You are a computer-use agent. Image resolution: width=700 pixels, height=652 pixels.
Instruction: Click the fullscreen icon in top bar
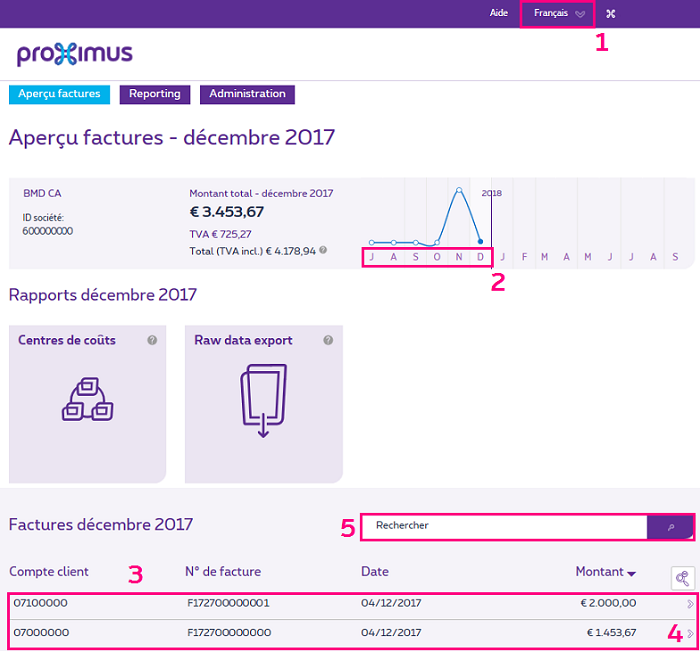611,14
